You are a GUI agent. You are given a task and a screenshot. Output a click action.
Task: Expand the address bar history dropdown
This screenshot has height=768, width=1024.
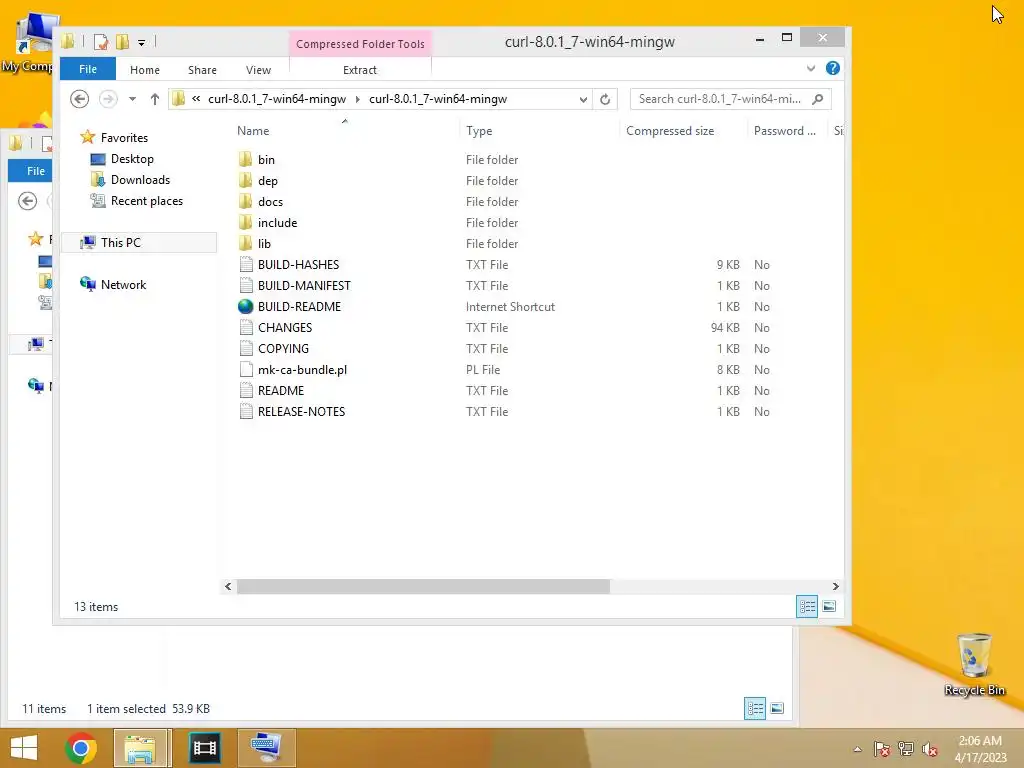pos(583,99)
